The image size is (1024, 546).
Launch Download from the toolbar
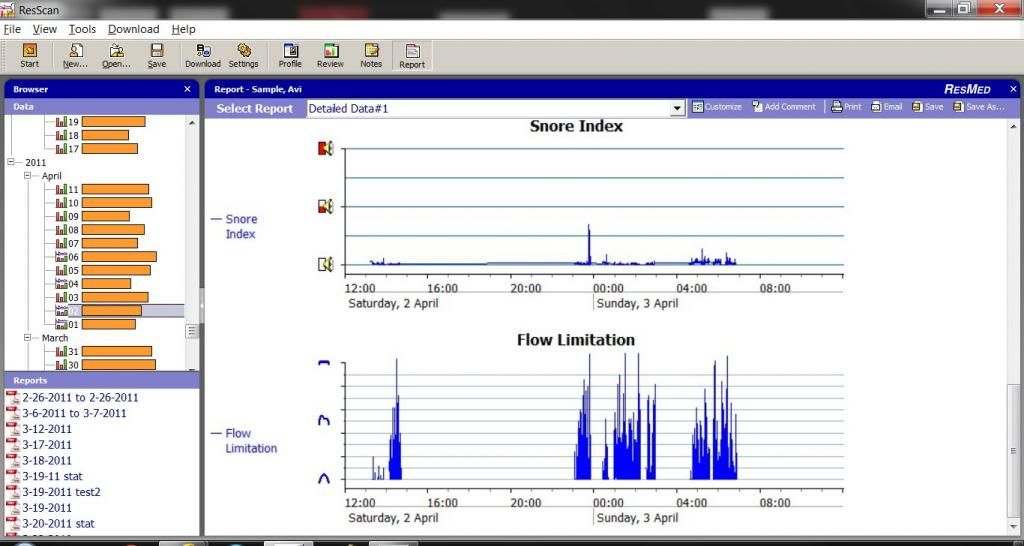click(202, 56)
